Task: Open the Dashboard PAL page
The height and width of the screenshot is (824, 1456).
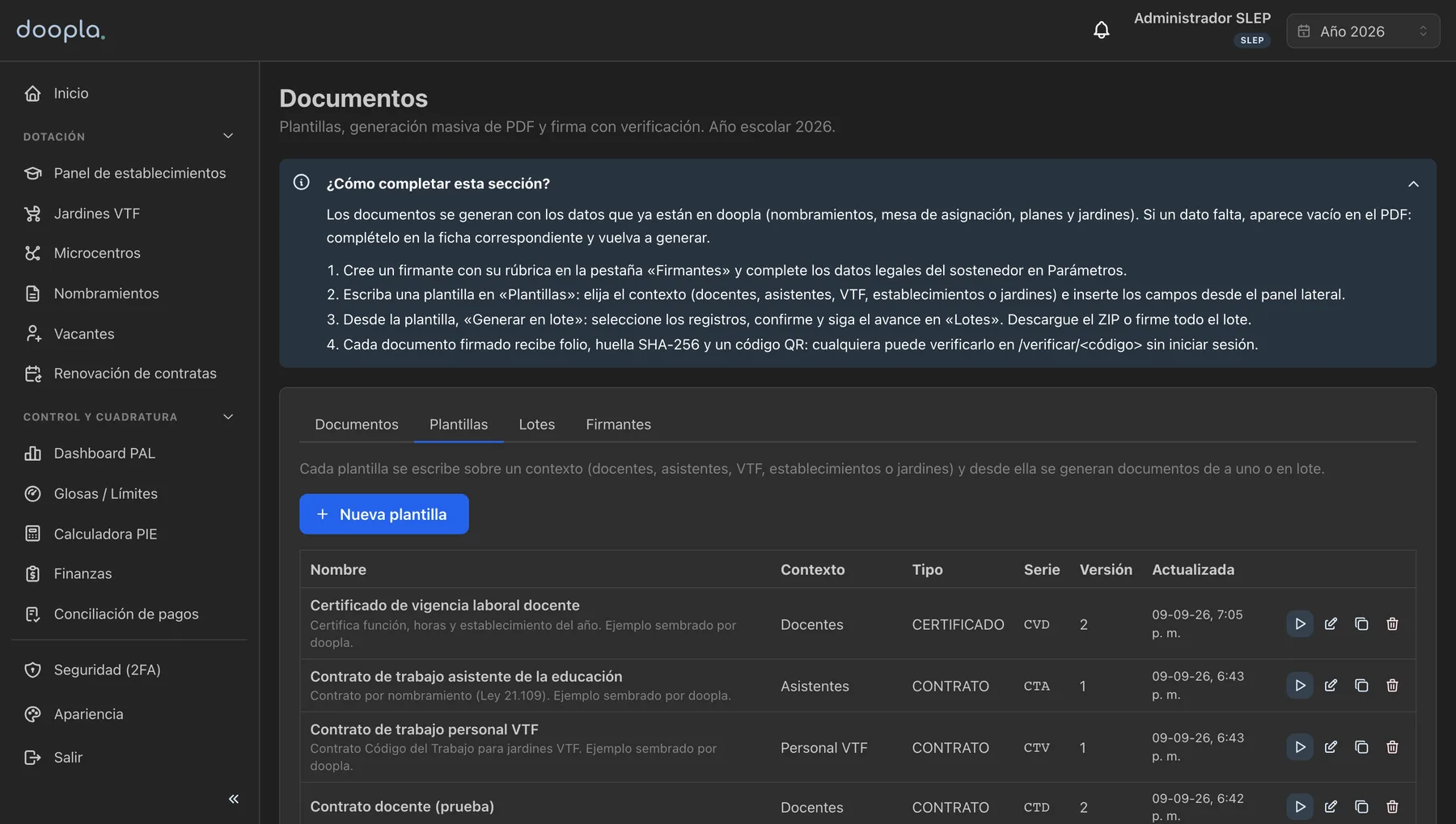Action: [x=129, y=454]
